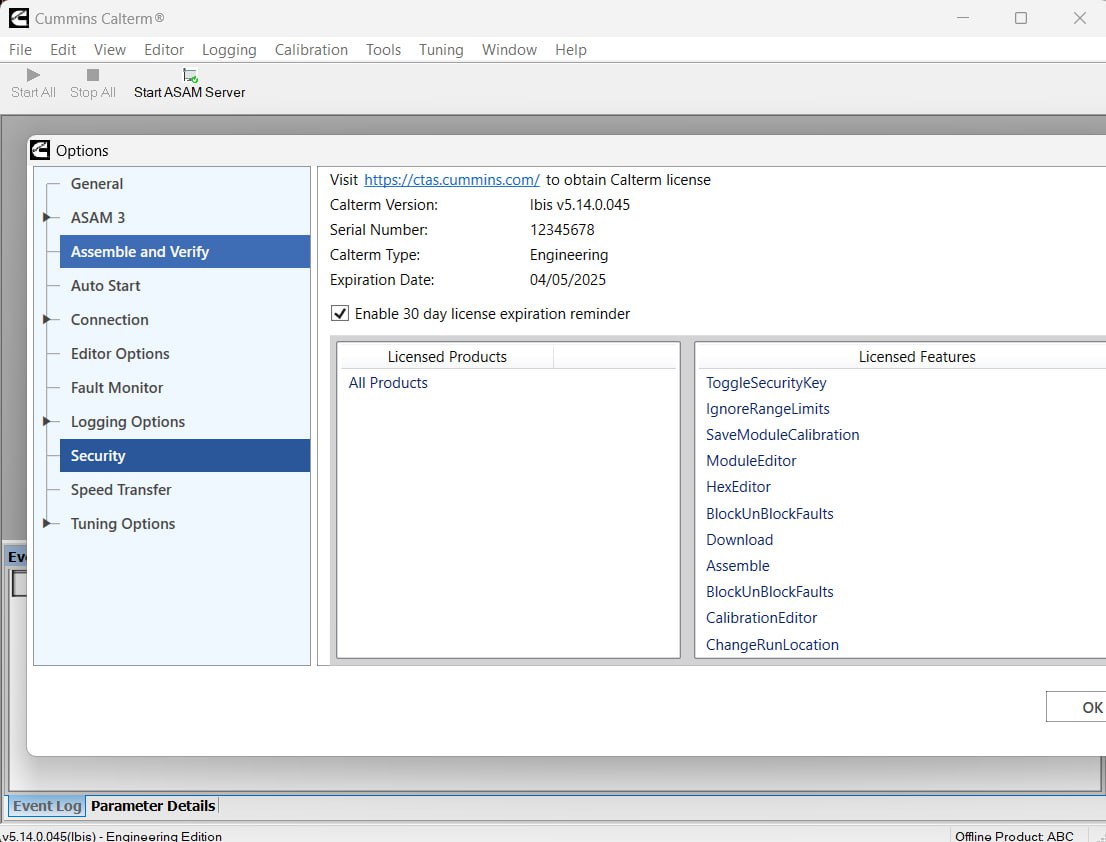Start the ASAM Server from toolbar
This screenshot has width=1106, height=842.
[189, 83]
